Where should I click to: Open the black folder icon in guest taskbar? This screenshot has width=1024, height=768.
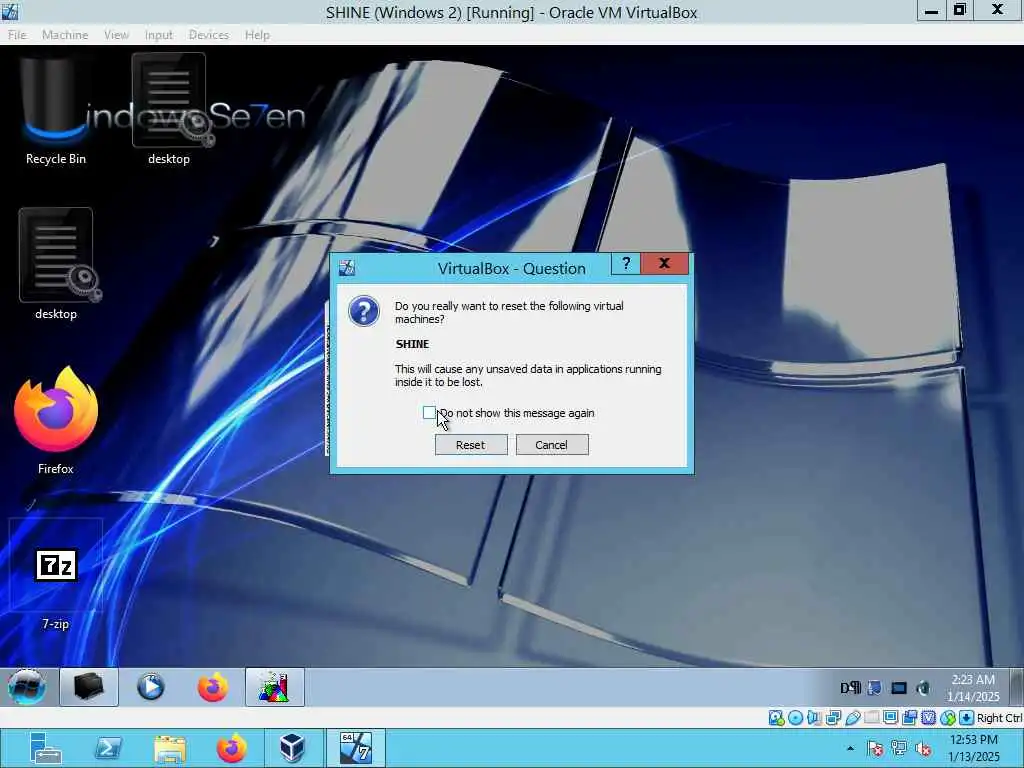point(89,687)
